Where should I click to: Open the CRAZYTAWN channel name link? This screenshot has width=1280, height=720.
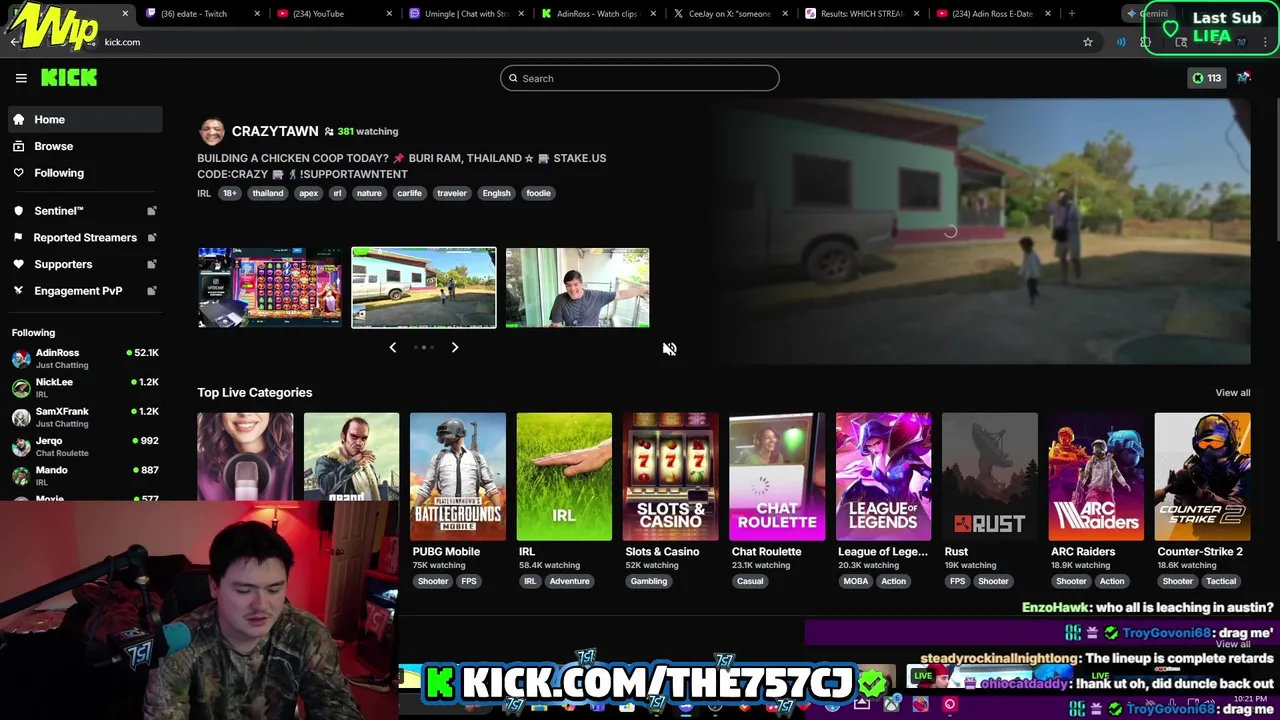(x=275, y=131)
